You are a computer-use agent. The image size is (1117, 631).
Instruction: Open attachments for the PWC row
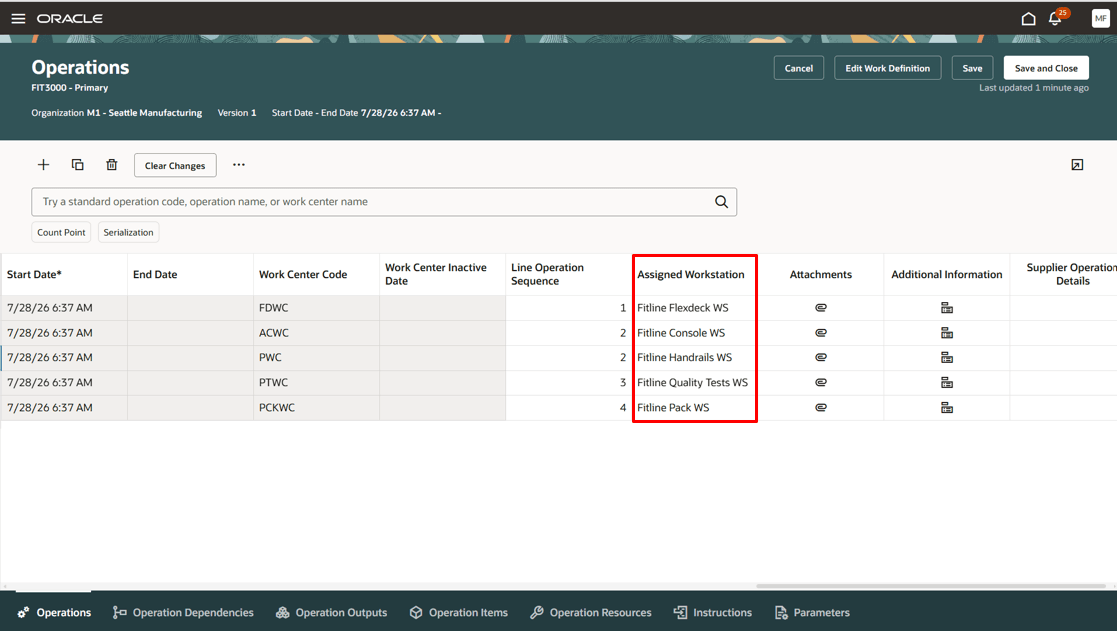click(x=821, y=358)
